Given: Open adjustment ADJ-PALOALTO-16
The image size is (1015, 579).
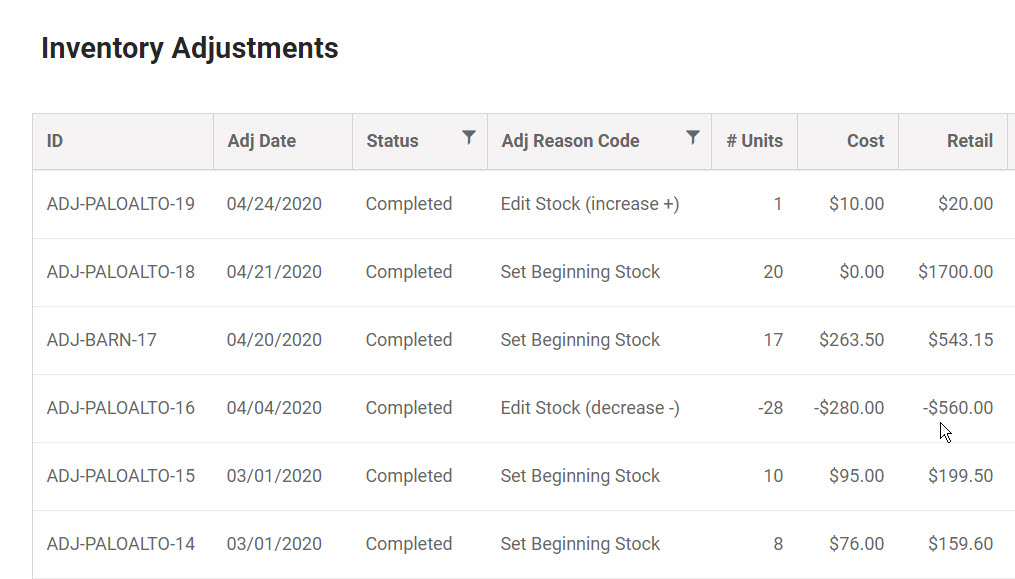Looking at the screenshot, I should point(120,408).
